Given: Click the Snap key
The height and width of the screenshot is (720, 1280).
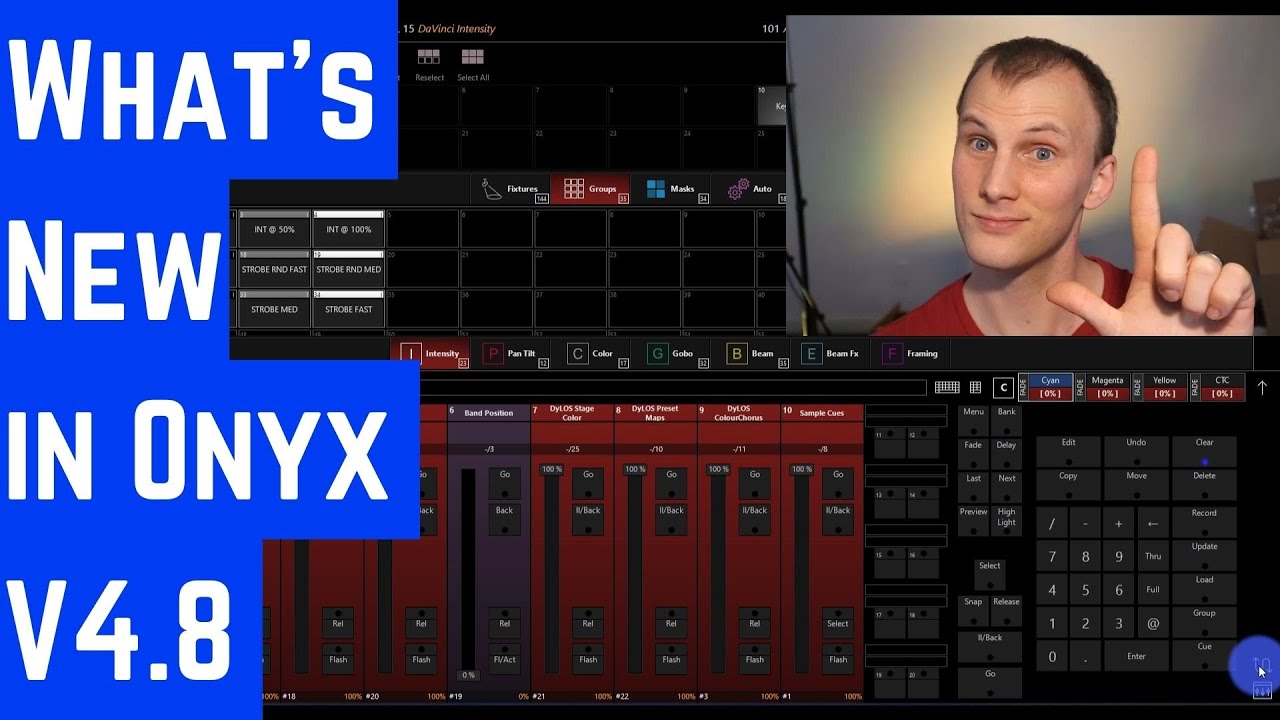Looking at the screenshot, I should coord(974,610).
